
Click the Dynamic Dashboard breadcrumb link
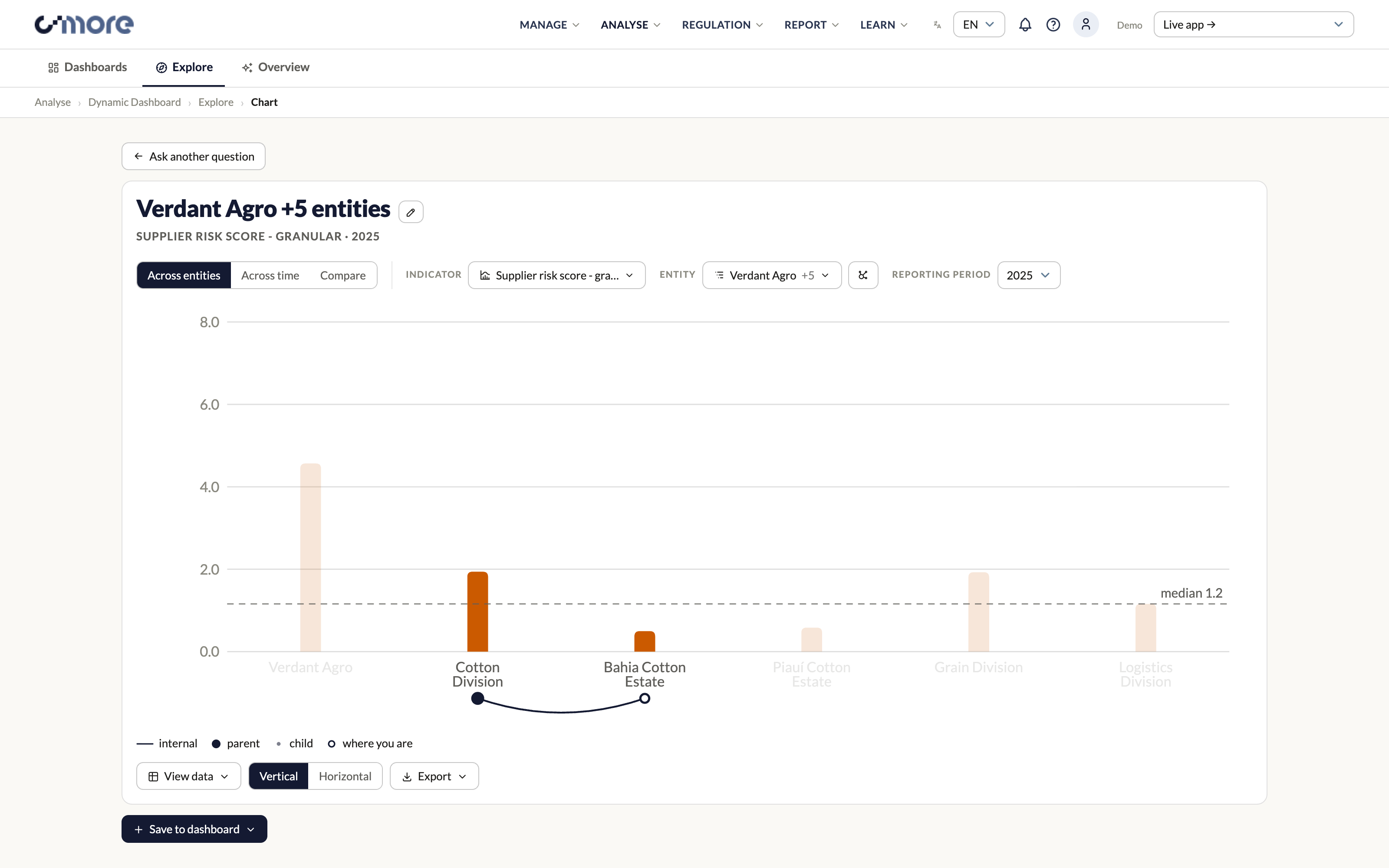(134, 102)
